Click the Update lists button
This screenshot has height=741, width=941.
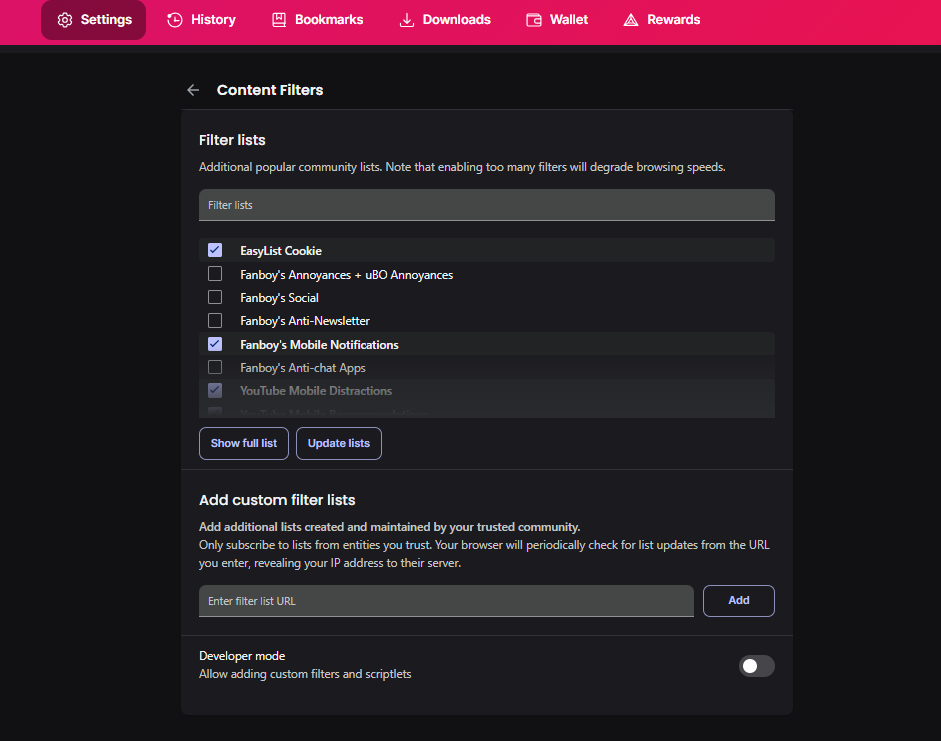338,443
